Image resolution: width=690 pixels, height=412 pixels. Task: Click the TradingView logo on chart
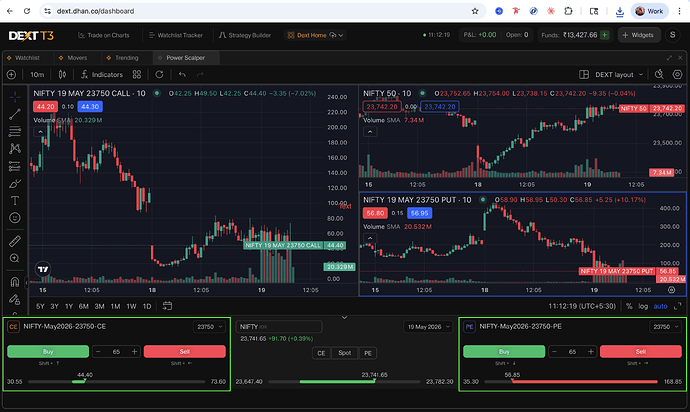coord(43,269)
